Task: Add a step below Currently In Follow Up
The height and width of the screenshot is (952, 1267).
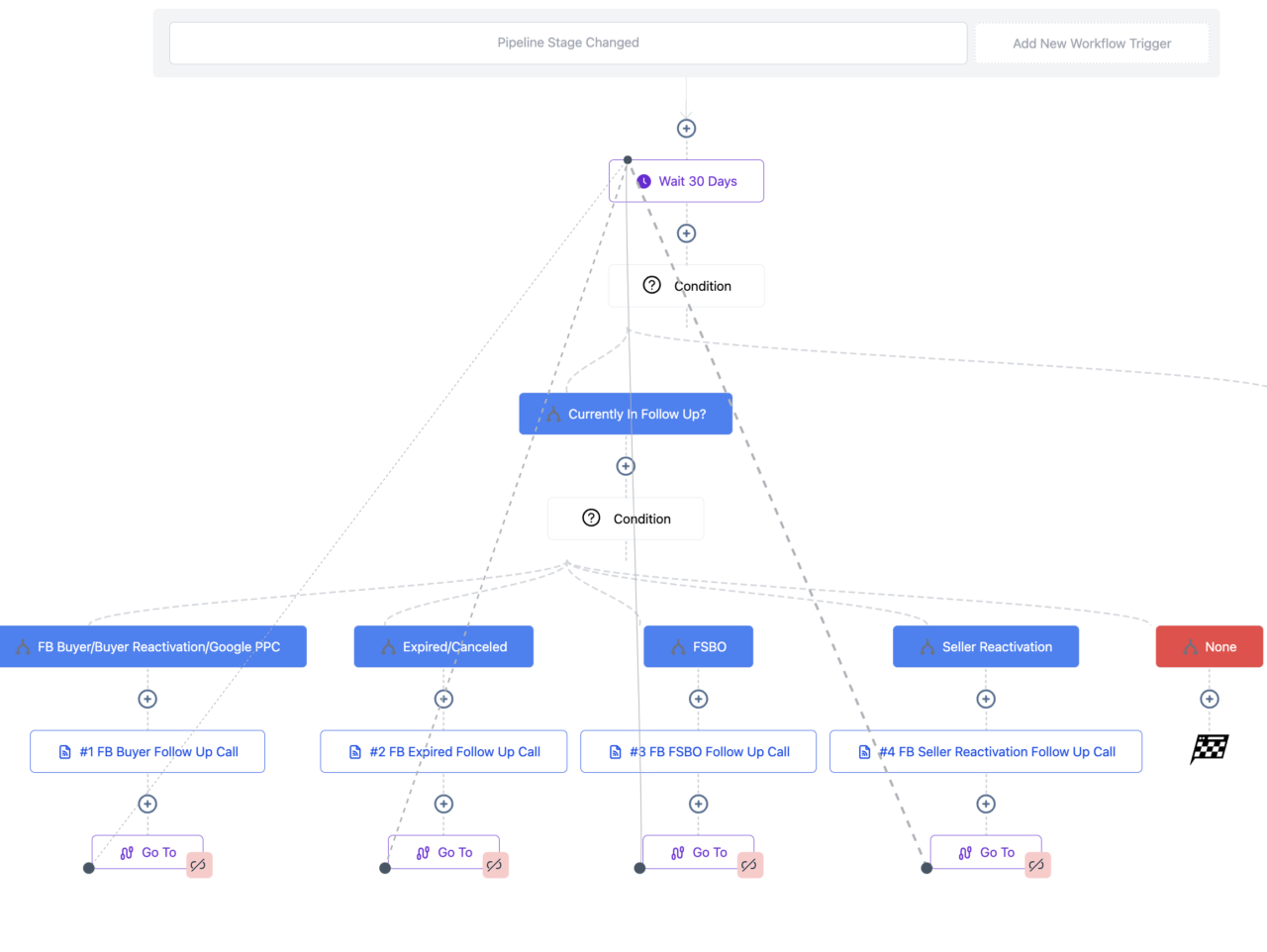Action: click(626, 466)
